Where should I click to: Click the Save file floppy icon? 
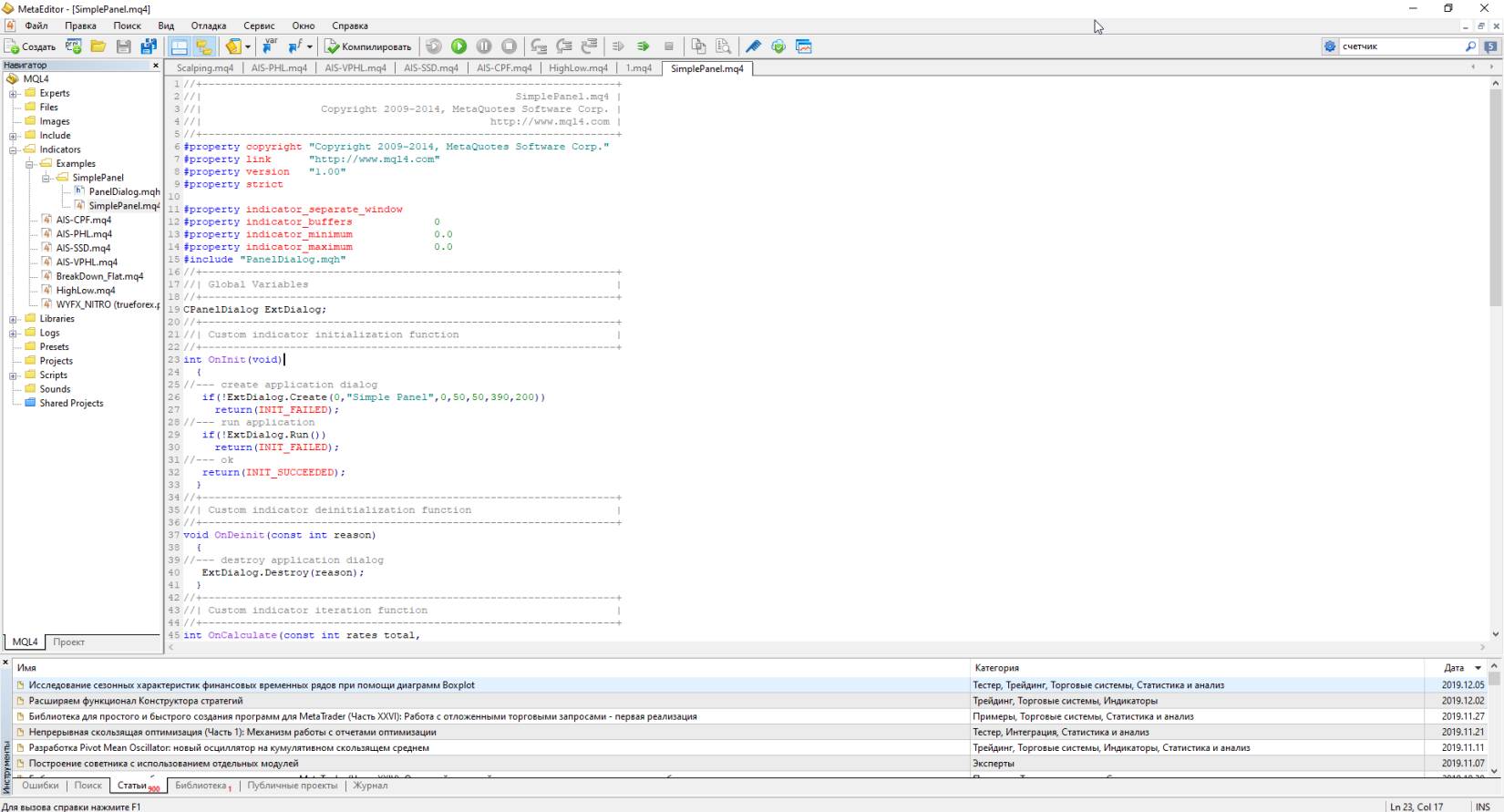coord(124,46)
